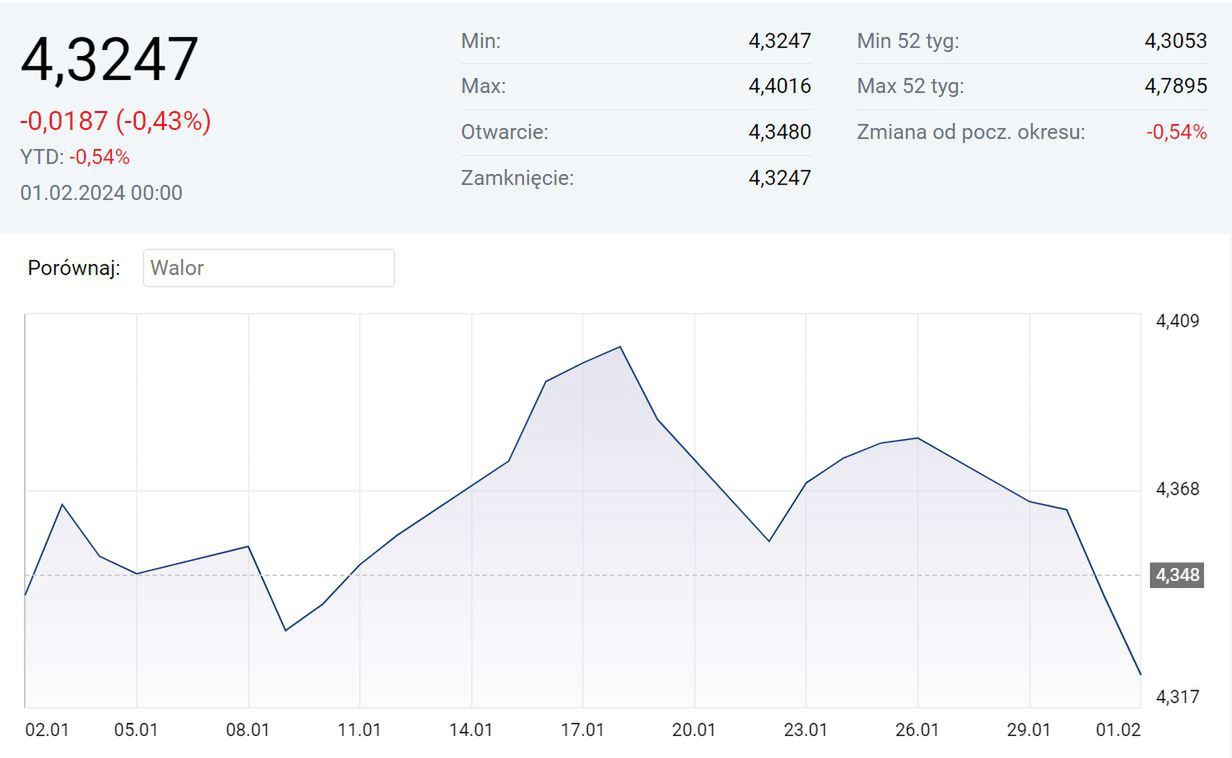Click the 4,348 highlighted price marker
The height and width of the screenshot is (758, 1232).
1177,575
